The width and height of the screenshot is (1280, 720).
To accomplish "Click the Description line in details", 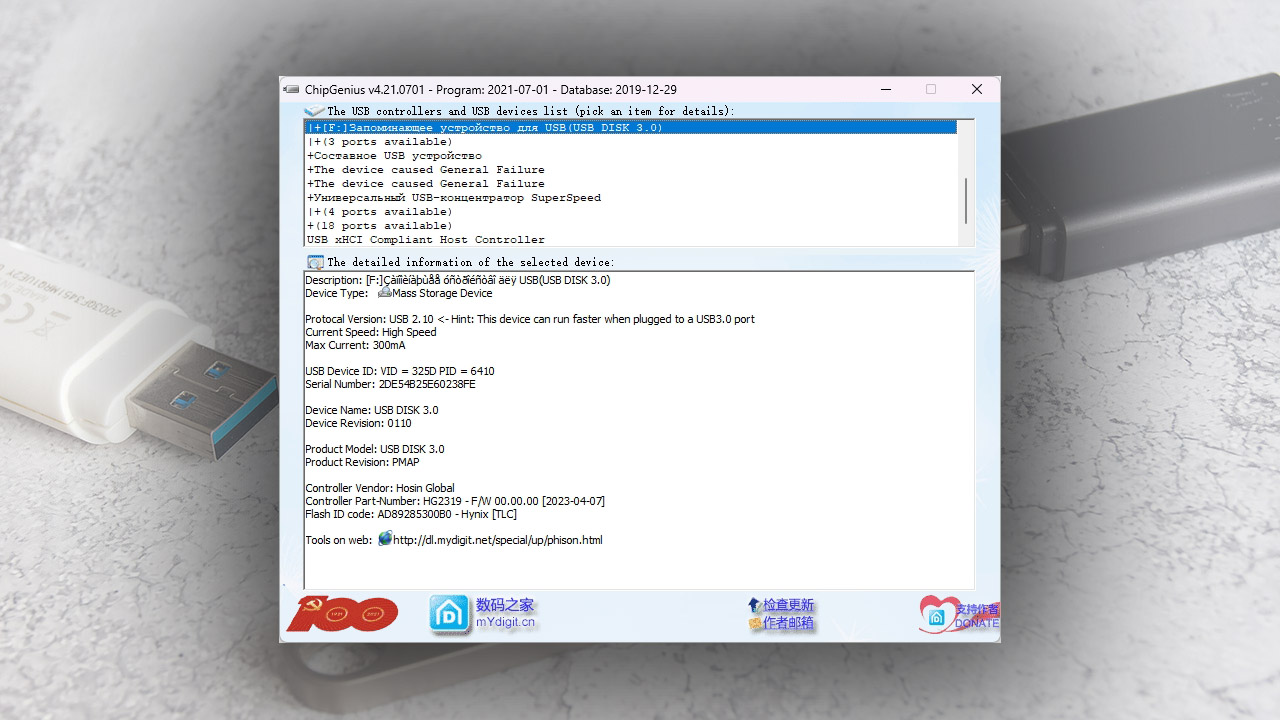I will point(458,280).
